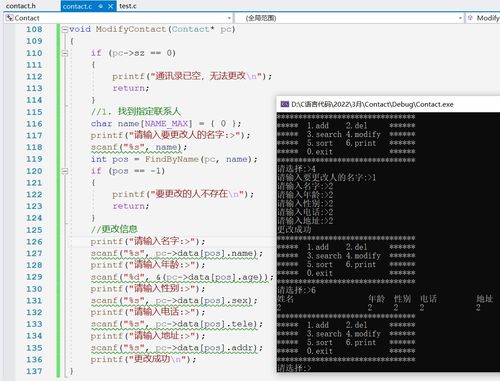Open the 全局范围 scope dropdown
Viewport: 500px width, 381px height.
pyautogui.click(x=350, y=18)
